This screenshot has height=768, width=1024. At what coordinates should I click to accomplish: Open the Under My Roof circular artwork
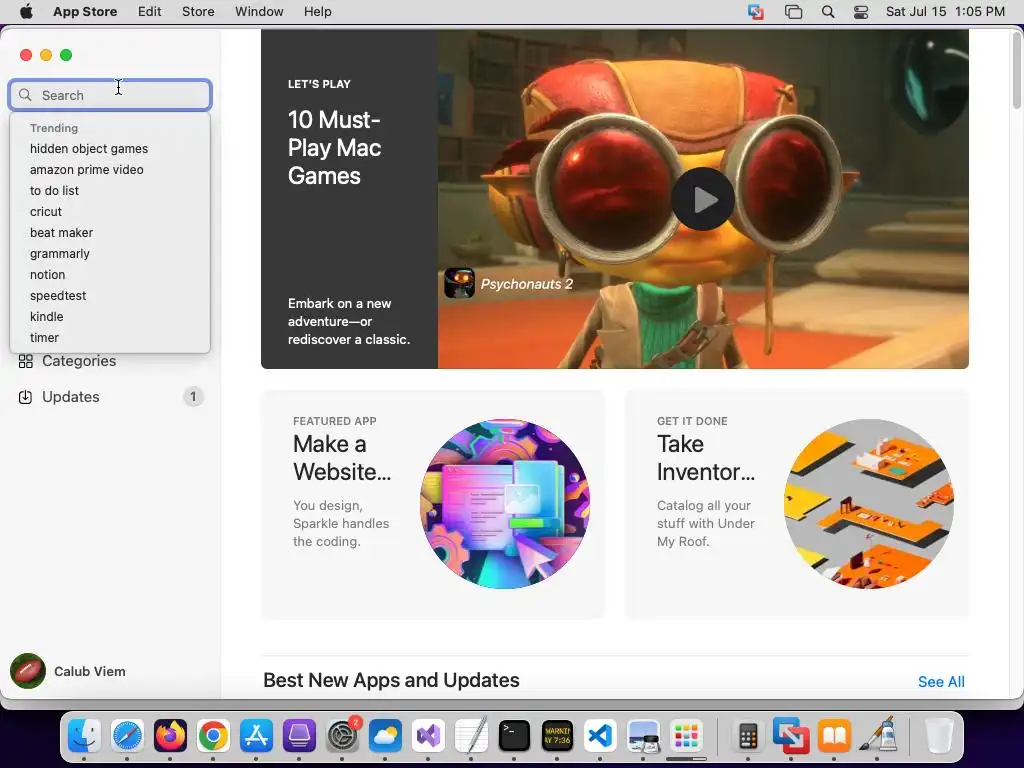coord(869,504)
